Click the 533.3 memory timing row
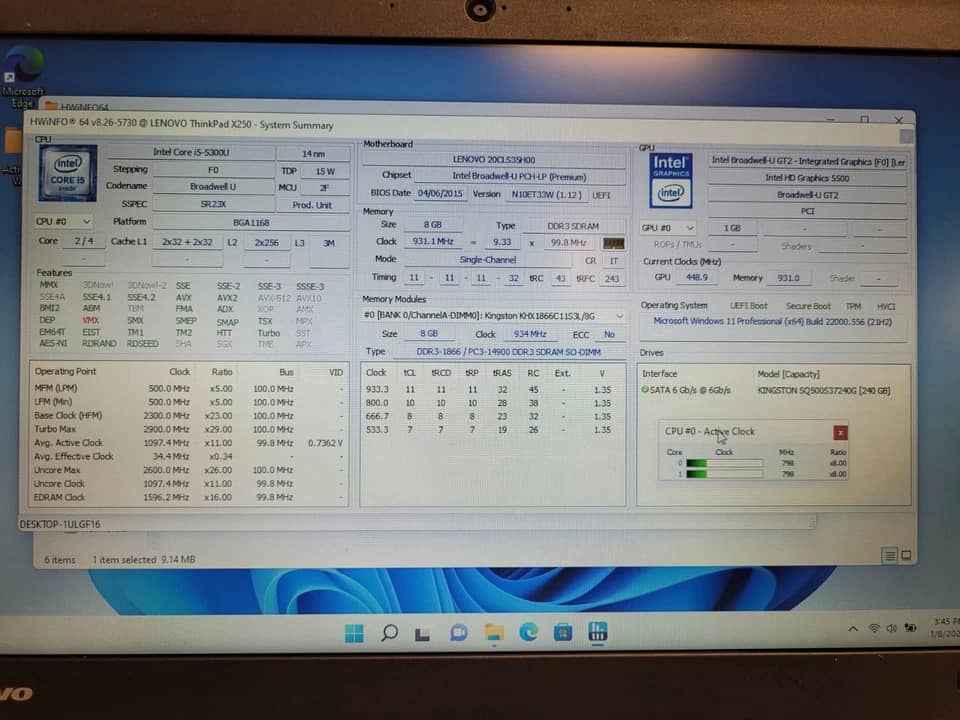 pos(488,430)
